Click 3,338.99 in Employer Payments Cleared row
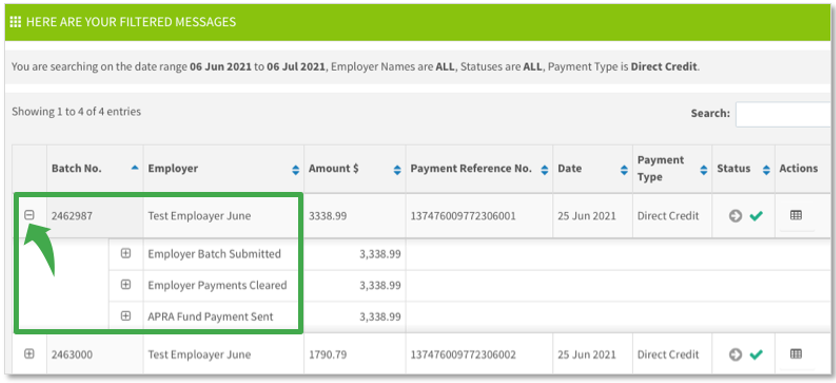The width and height of the screenshot is (836, 383). [380, 285]
